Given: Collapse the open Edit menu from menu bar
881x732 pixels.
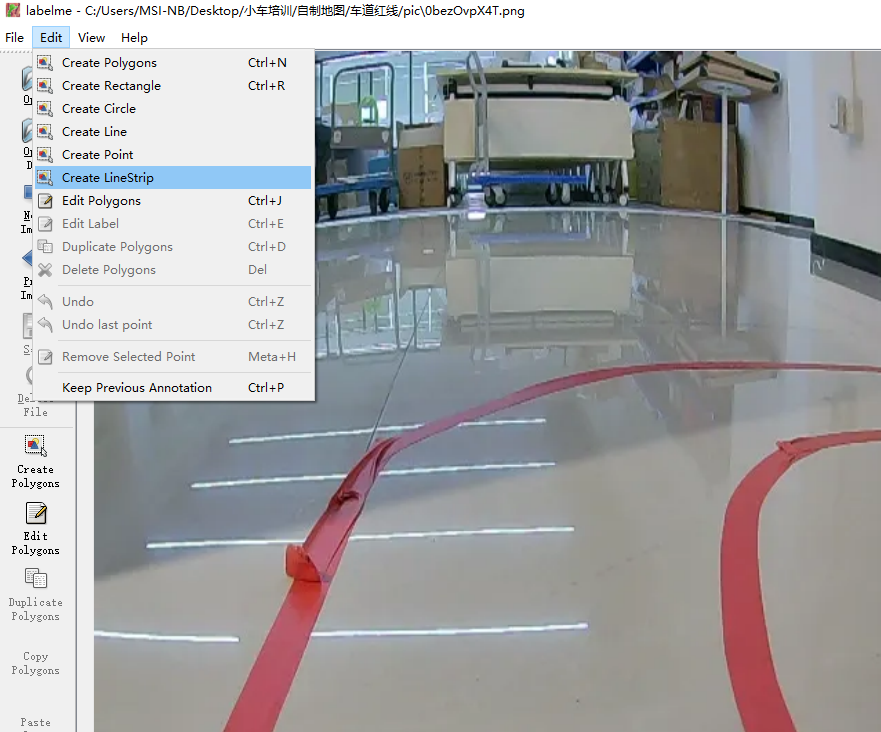Looking at the screenshot, I should (51, 38).
